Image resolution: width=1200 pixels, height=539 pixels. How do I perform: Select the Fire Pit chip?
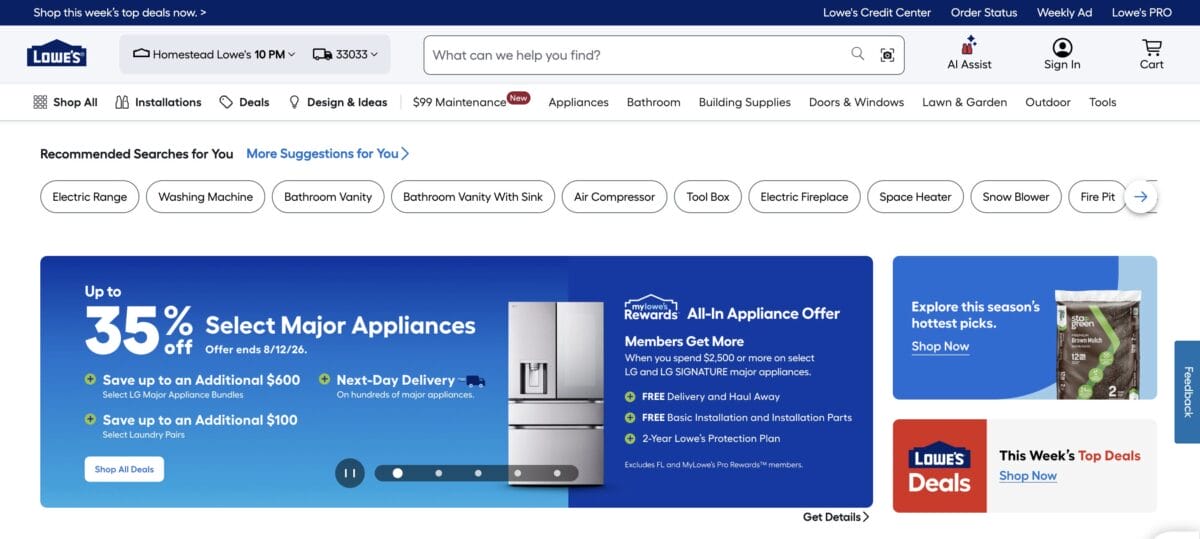coord(1096,197)
